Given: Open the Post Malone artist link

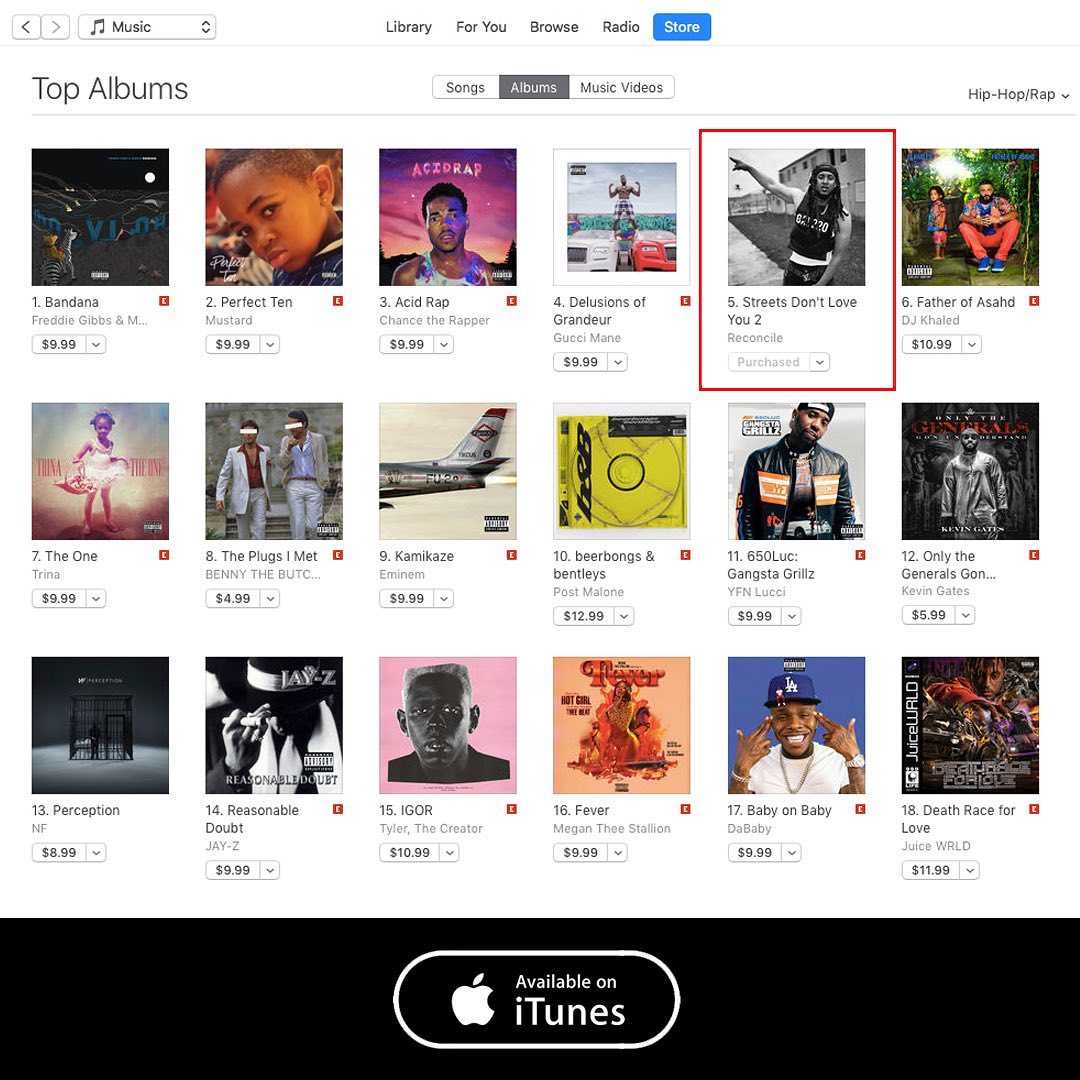Looking at the screenshot, I should [588, 592].
